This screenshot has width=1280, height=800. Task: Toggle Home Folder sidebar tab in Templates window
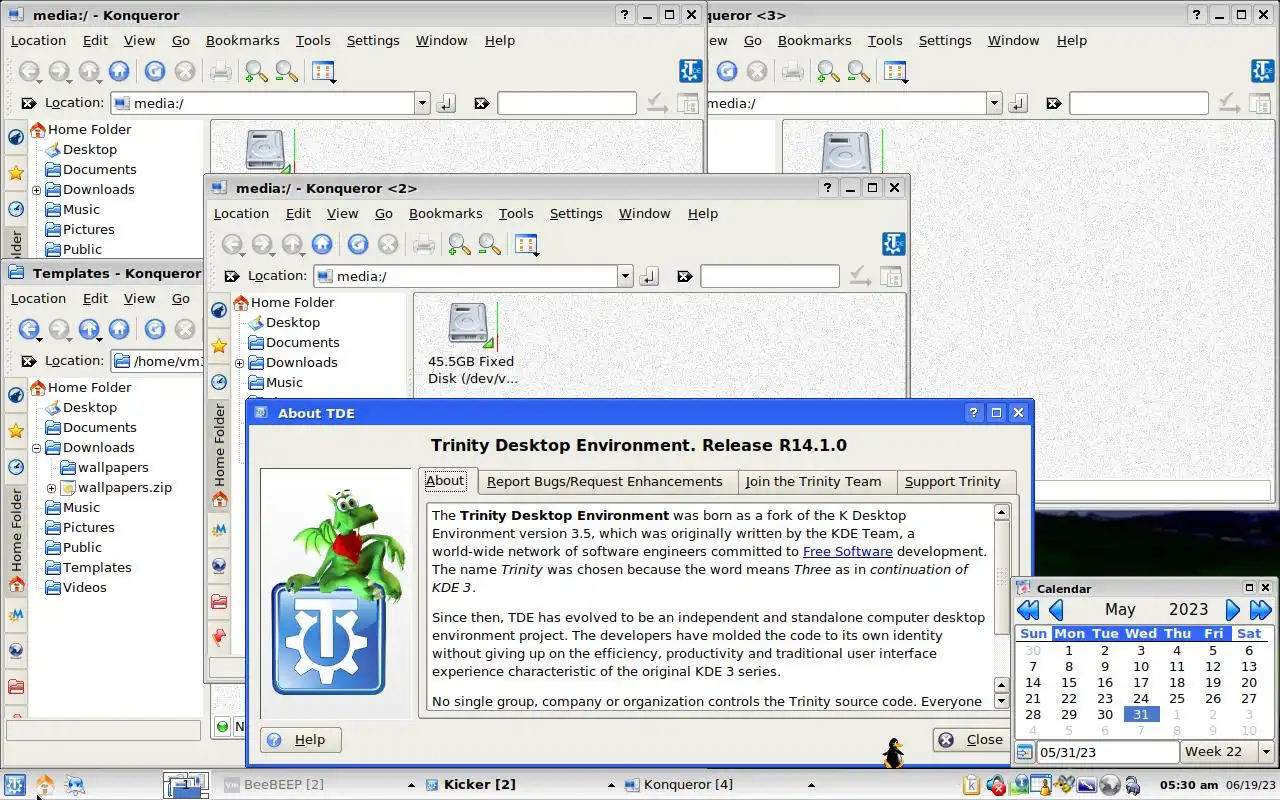tap(16, 541)
